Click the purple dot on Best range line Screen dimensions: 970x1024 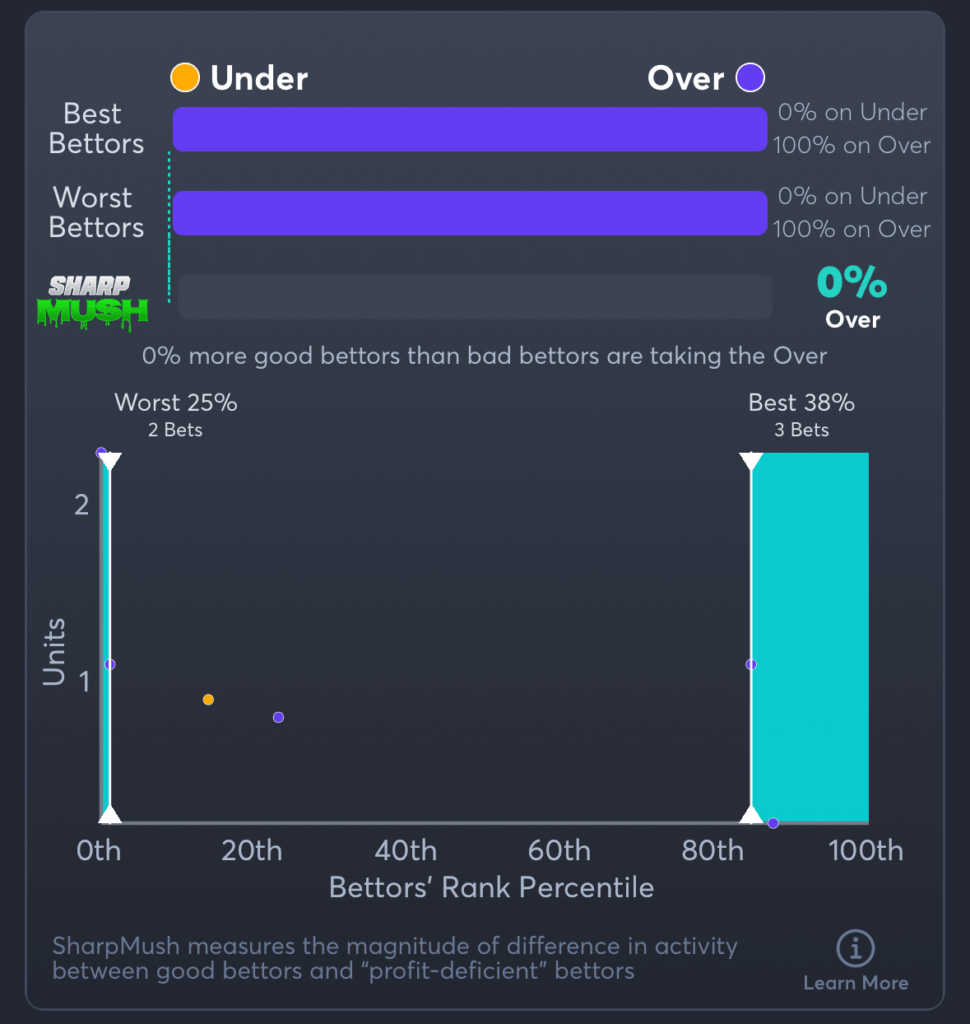751,664
